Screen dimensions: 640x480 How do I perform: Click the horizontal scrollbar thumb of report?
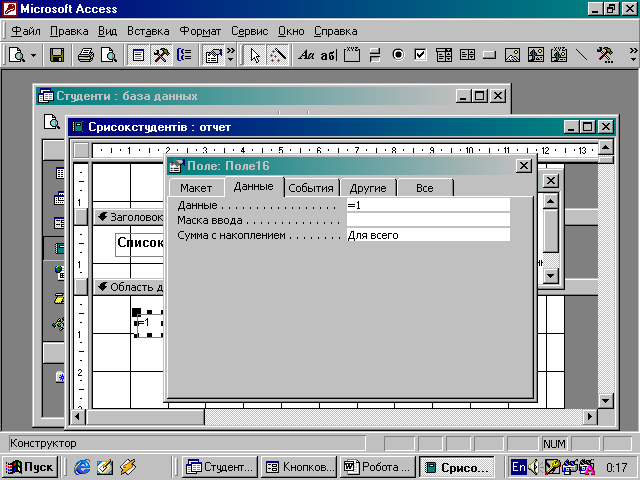[146, 417]
